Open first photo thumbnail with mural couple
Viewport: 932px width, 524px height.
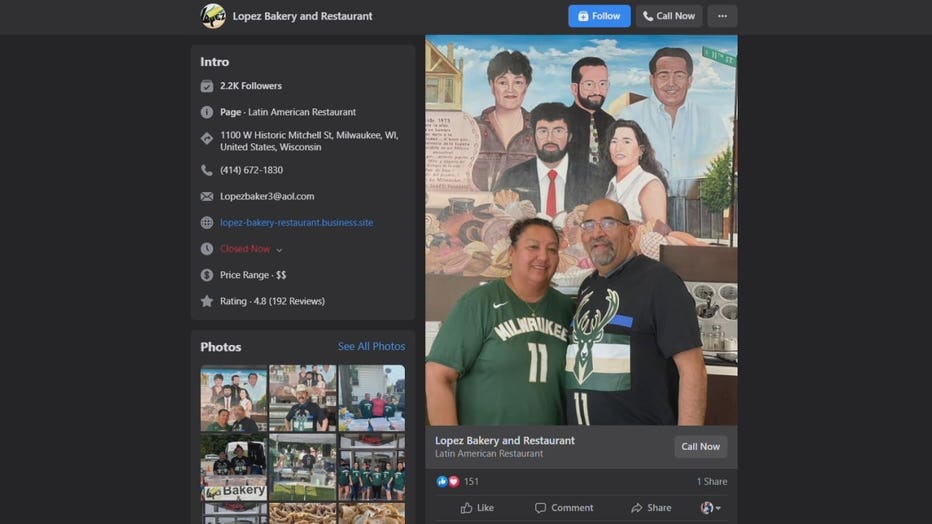pyautogui.click(x=234, y=398)
